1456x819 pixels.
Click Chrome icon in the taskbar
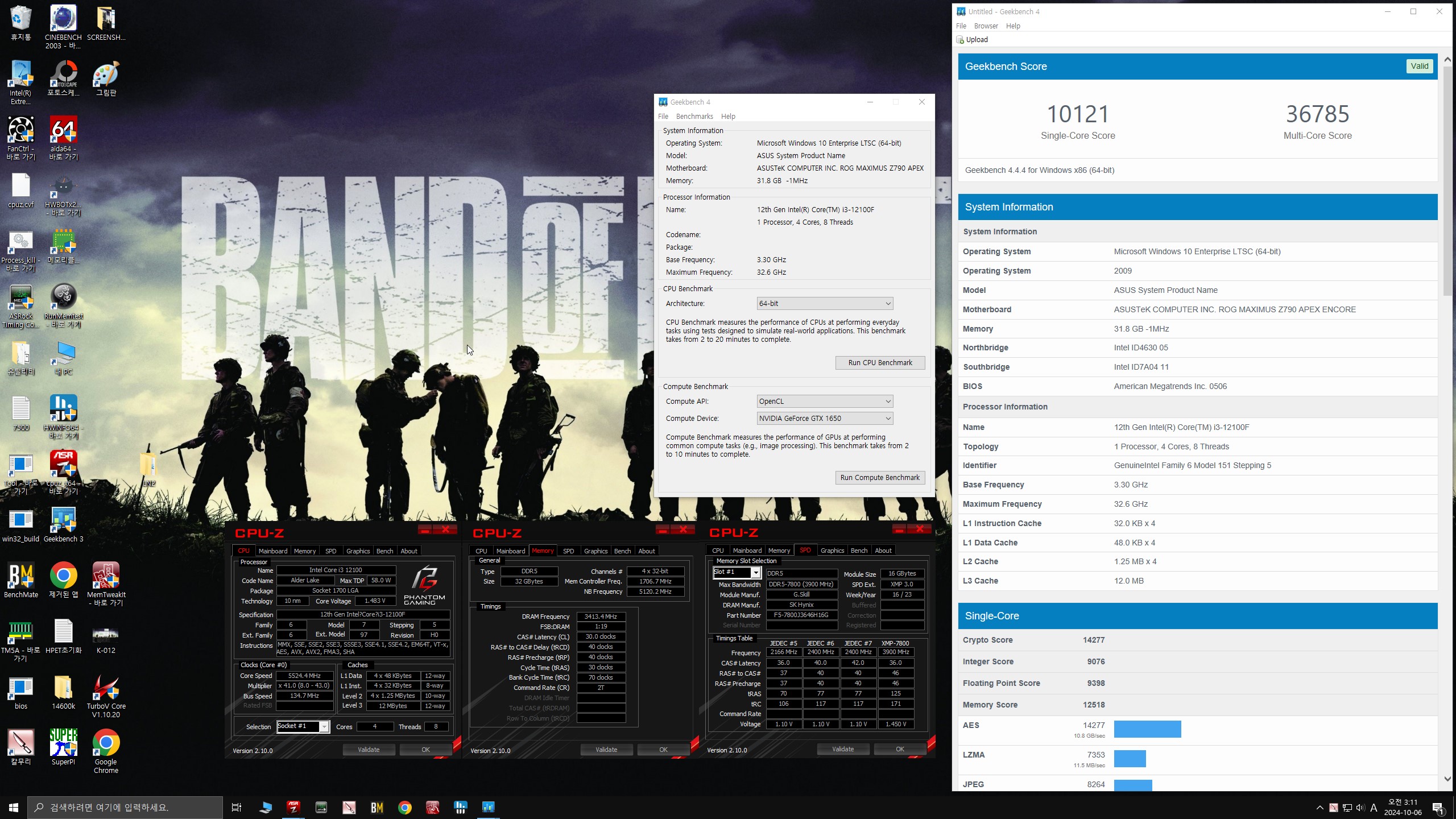pos(404,807)
